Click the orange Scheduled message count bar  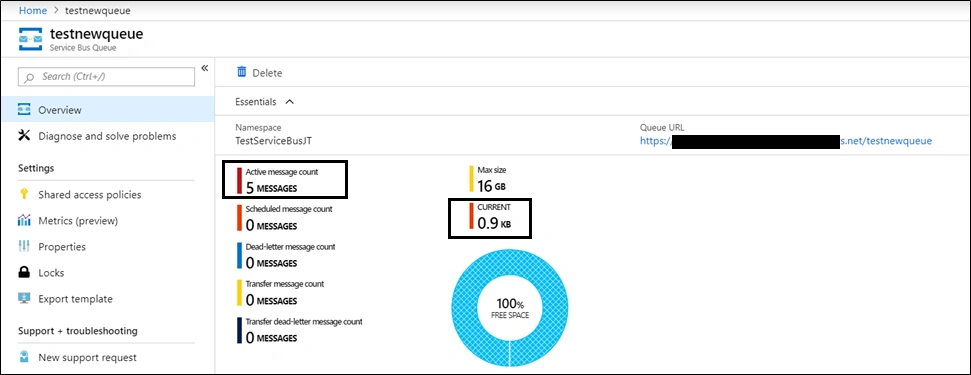click(240, 218)
